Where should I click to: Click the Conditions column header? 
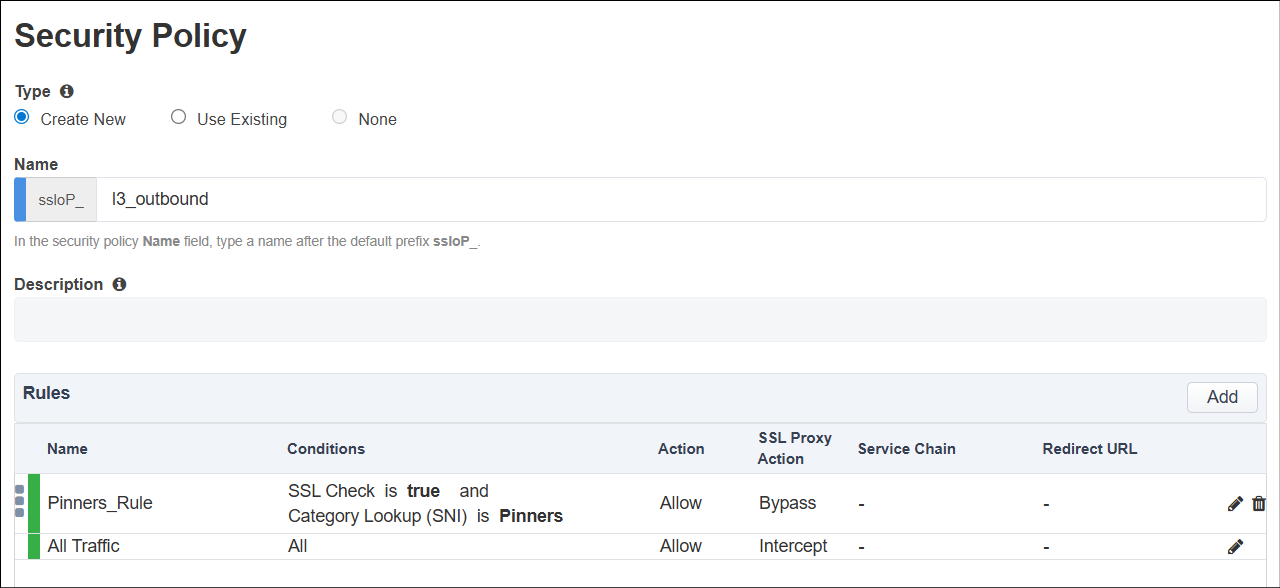(326, 449)
